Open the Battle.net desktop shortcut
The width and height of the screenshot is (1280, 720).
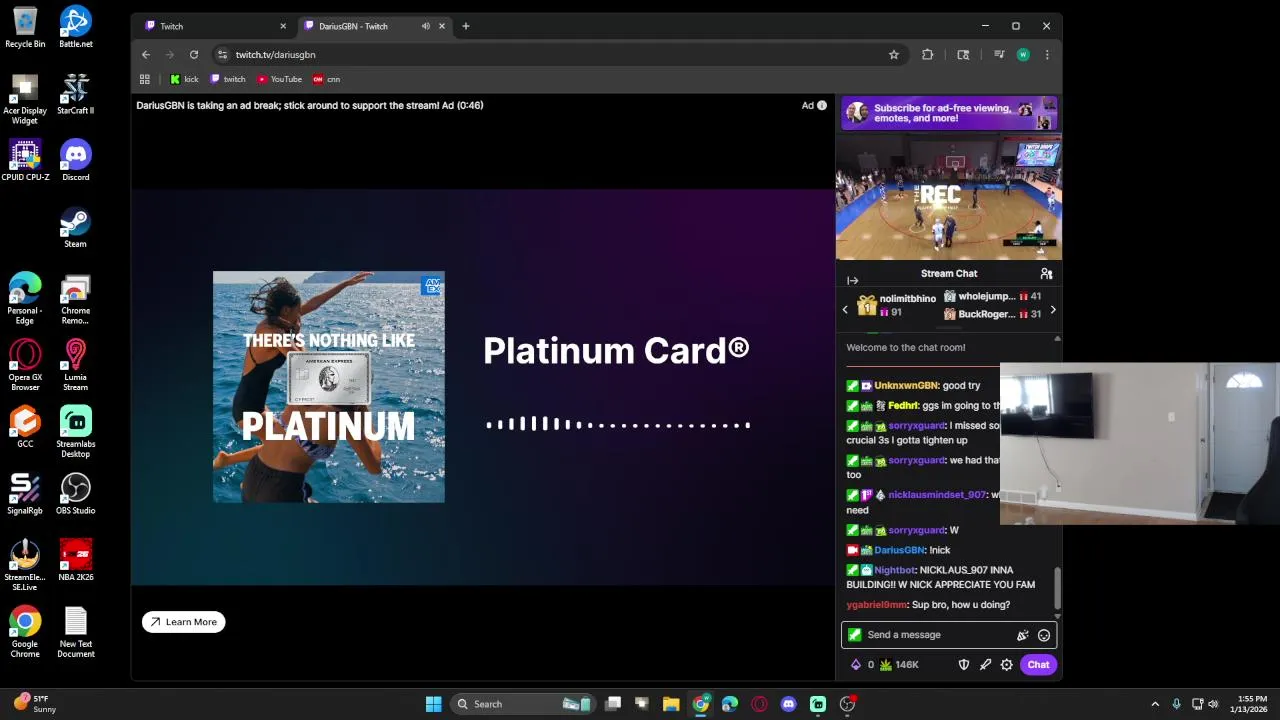pos(75,27)
